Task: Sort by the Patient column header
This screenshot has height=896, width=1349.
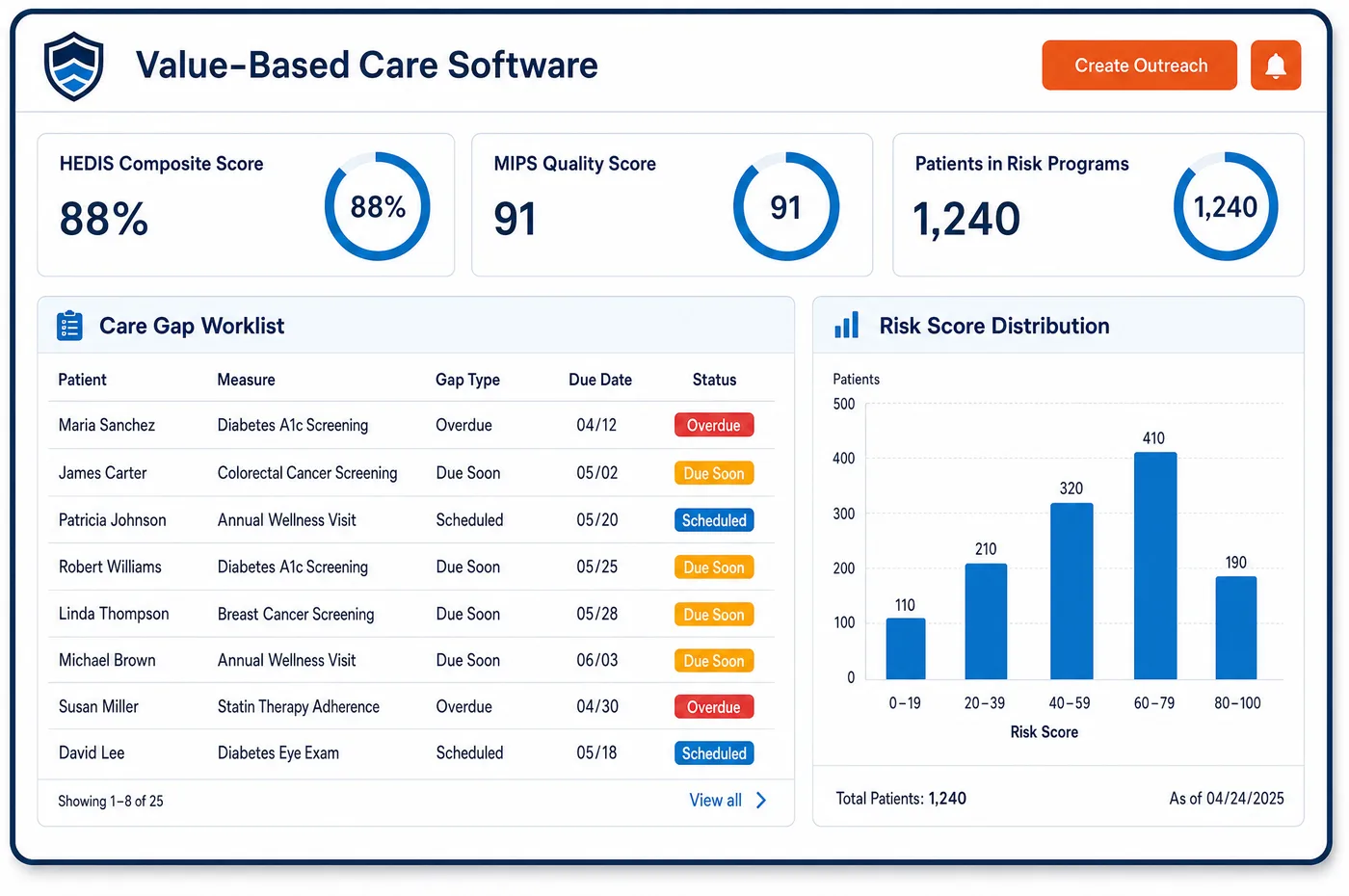Action: 82,380
